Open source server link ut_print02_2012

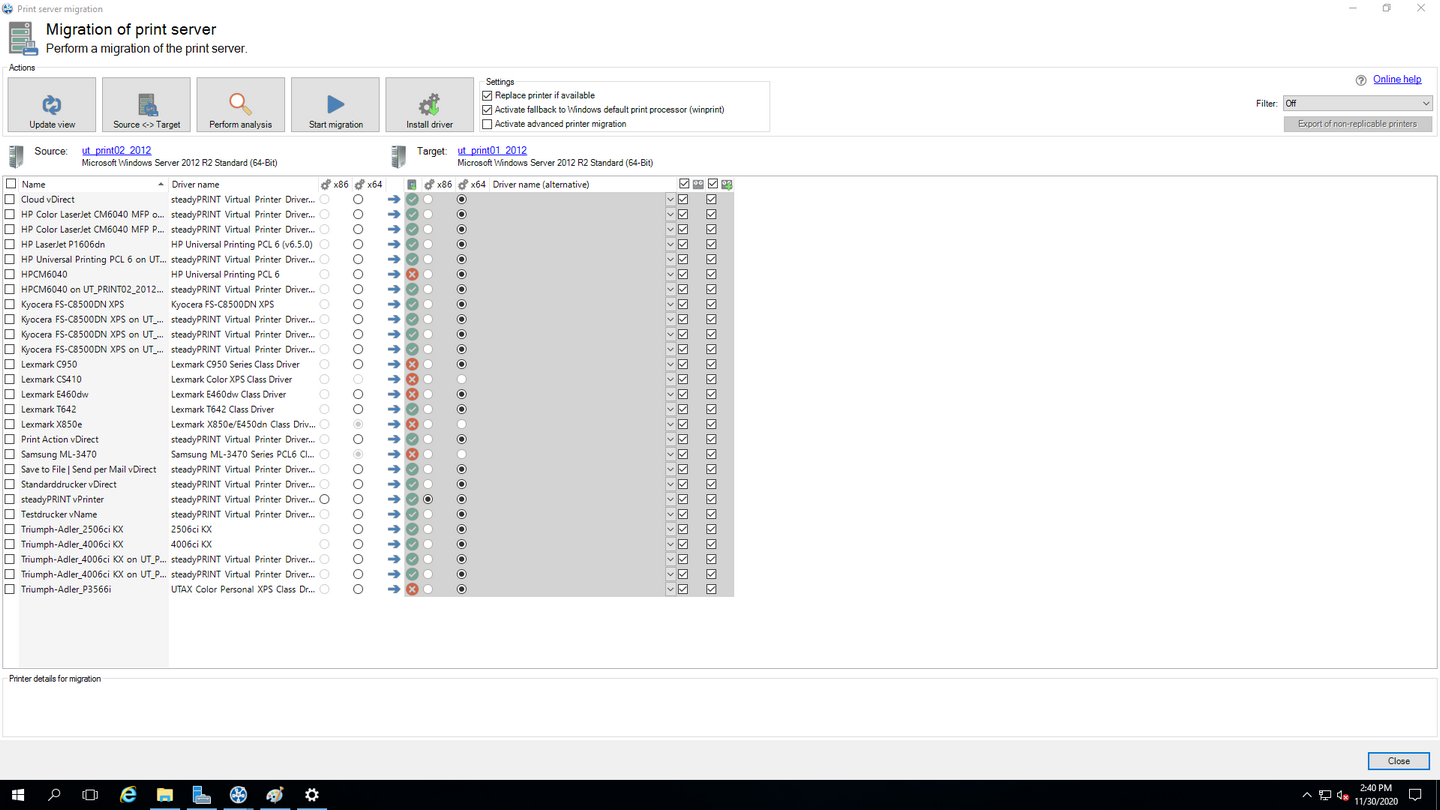click(x=116, y=151)
